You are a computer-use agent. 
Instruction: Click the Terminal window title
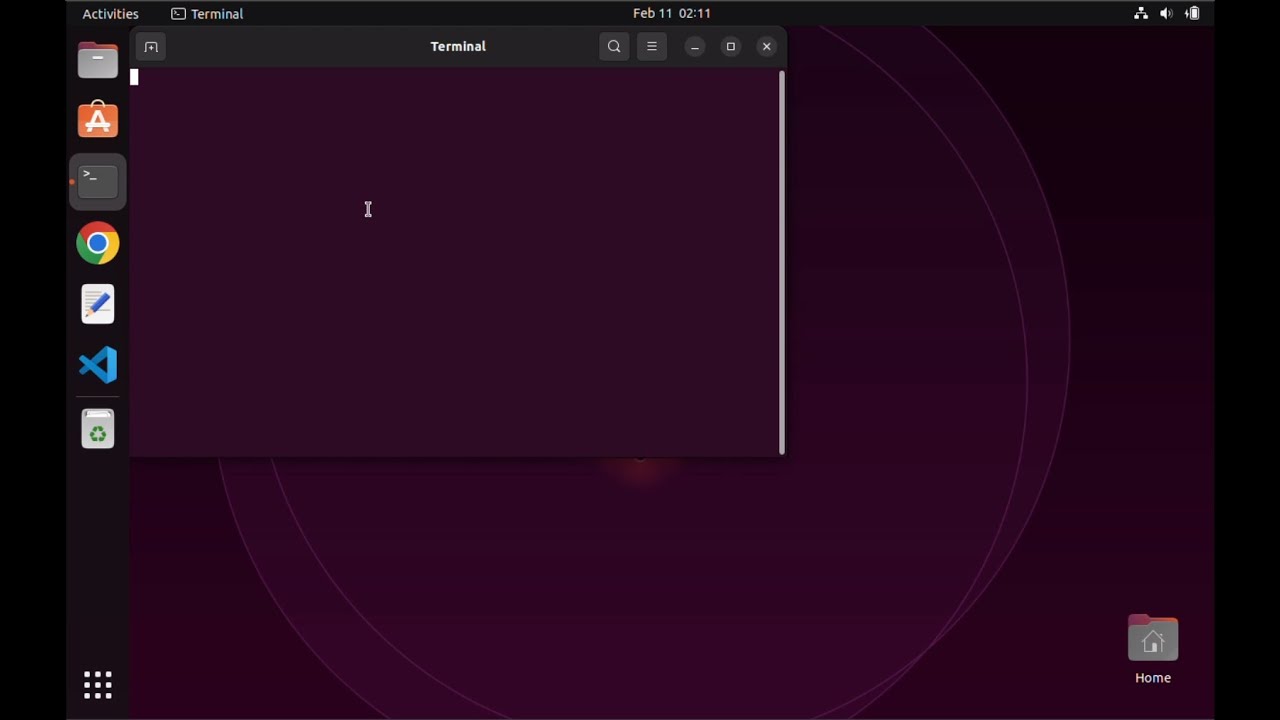pyautogui.click(x=458, y=46)
